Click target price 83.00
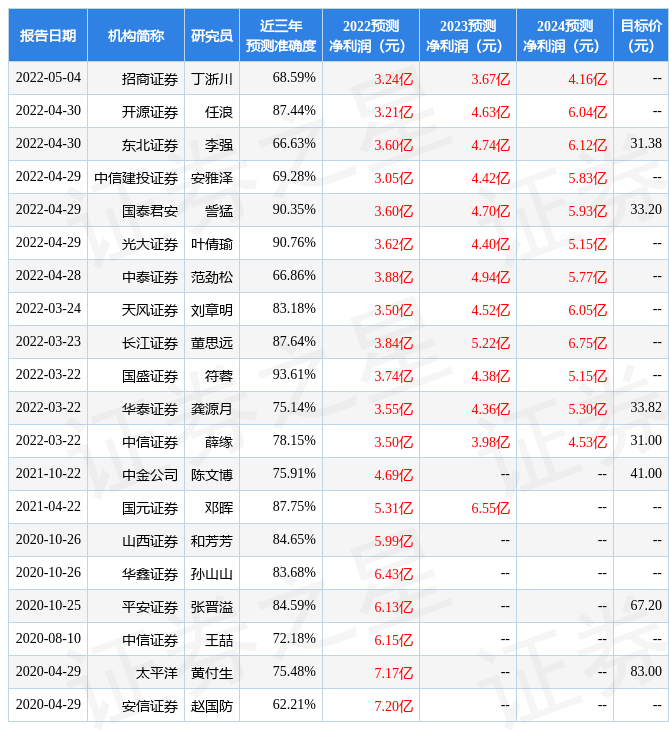 [646, 672]
